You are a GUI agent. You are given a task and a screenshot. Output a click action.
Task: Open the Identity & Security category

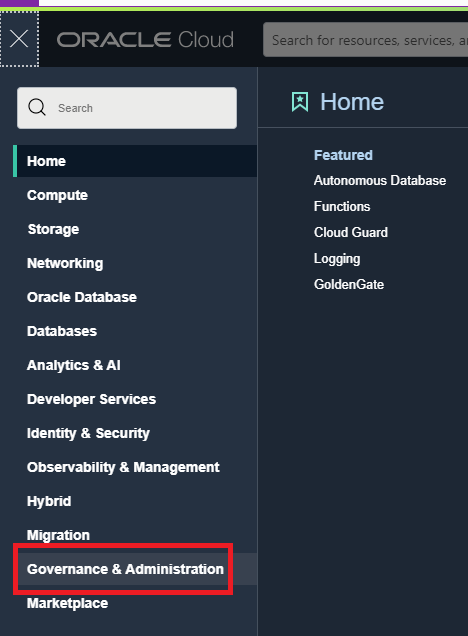pos(88,433)
